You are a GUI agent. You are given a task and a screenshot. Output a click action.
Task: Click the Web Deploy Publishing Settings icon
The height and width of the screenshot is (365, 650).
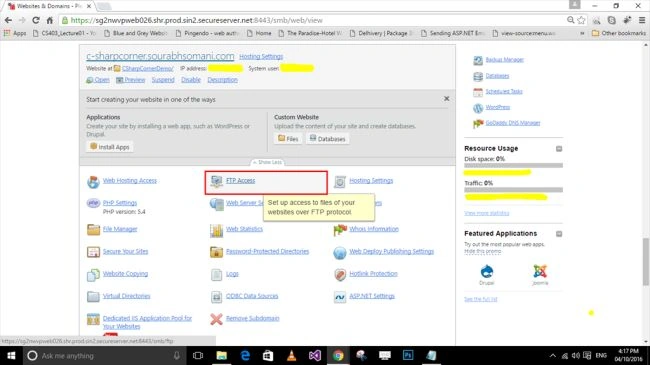click(x=340, y=252)
